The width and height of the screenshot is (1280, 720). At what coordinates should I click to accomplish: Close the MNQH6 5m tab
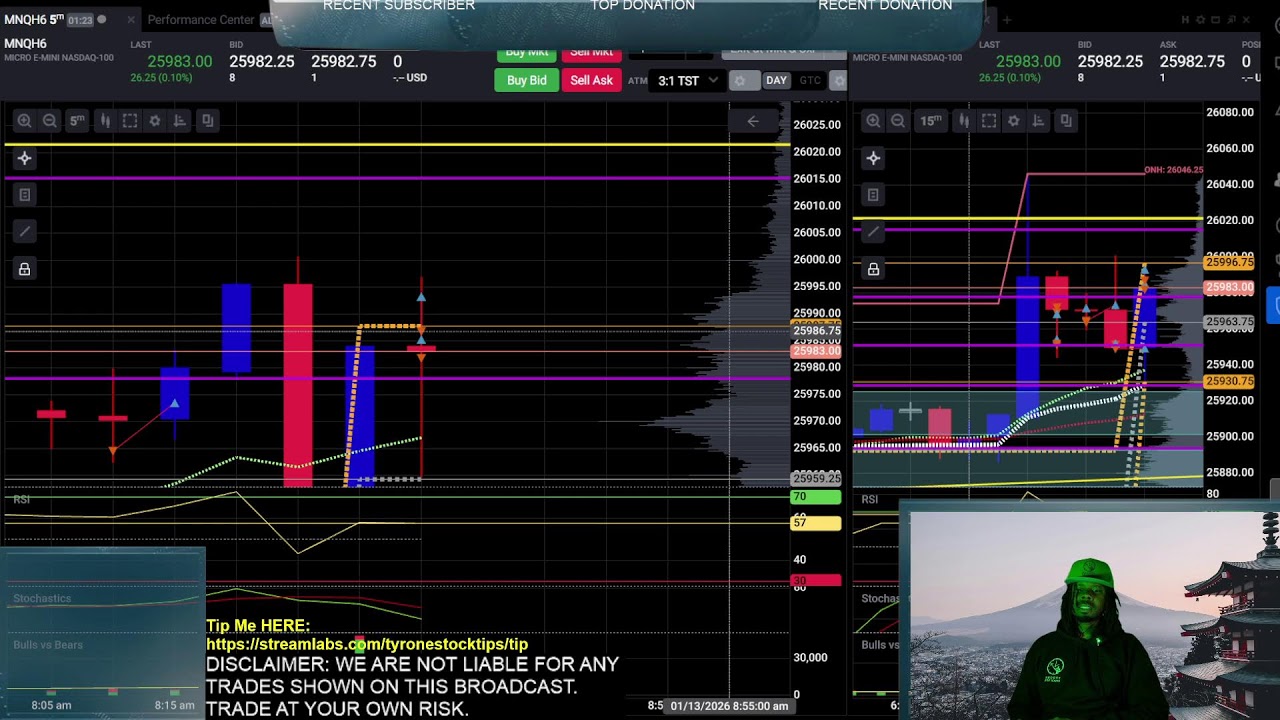pyautogui.click(x=130, y=20)
